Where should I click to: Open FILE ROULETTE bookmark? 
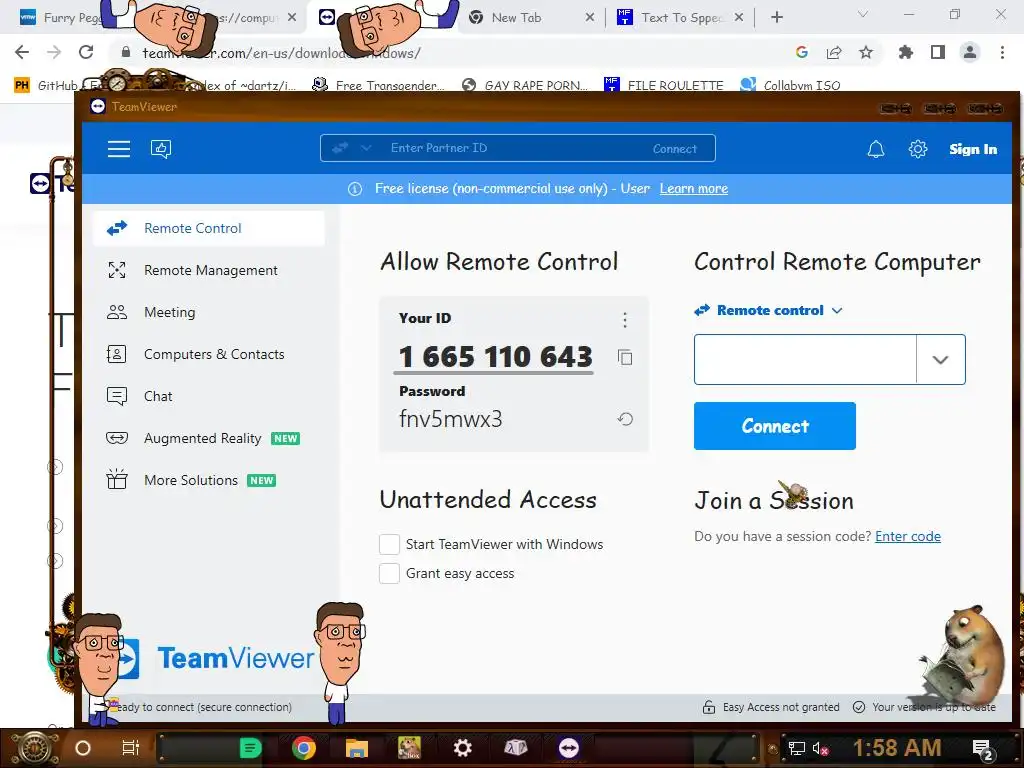point(664,85)
